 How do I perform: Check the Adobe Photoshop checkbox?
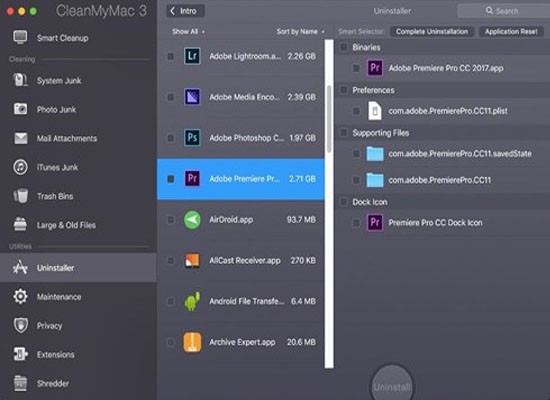(170, 138)
